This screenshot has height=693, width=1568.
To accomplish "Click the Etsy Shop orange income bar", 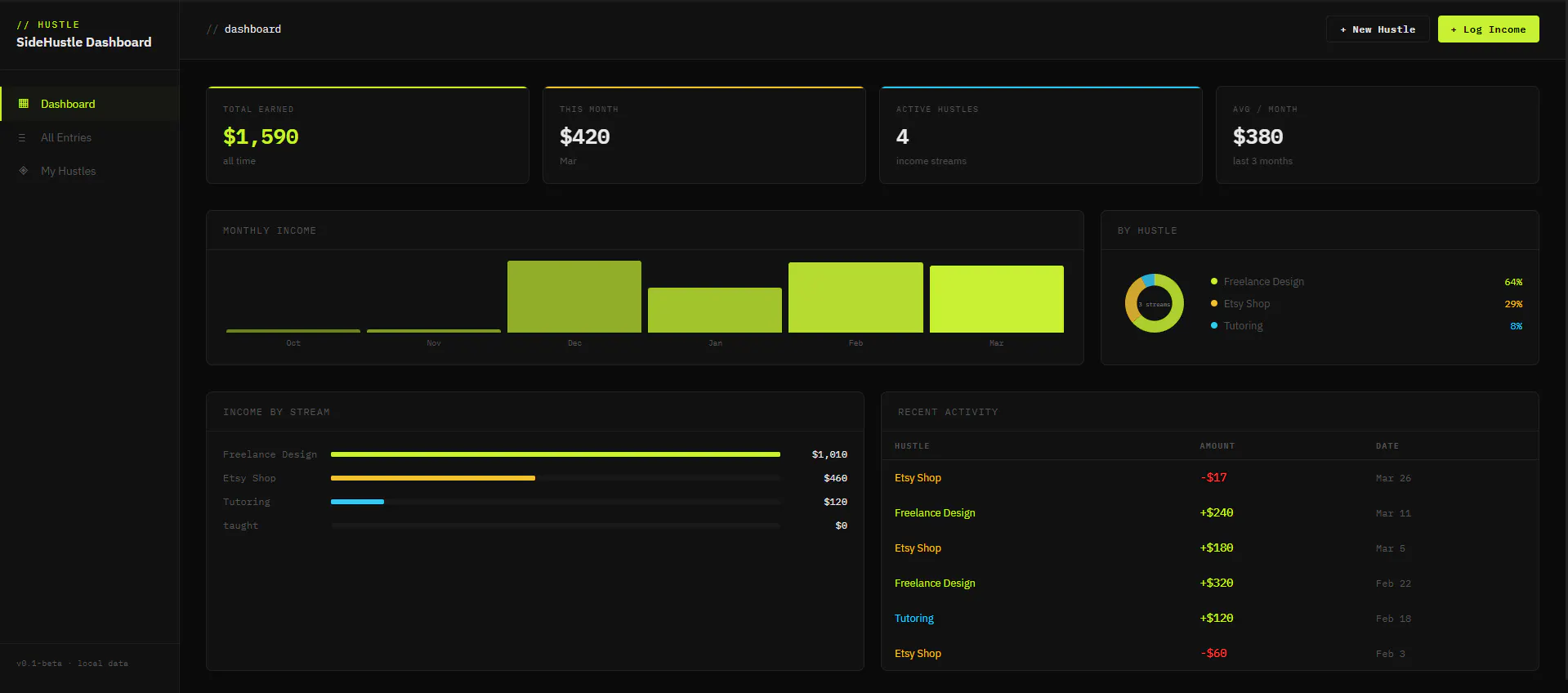I will click(433, 478).
